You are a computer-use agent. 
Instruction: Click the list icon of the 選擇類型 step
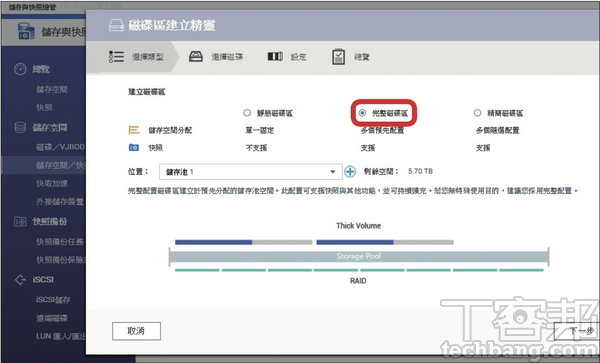point(116,57)
